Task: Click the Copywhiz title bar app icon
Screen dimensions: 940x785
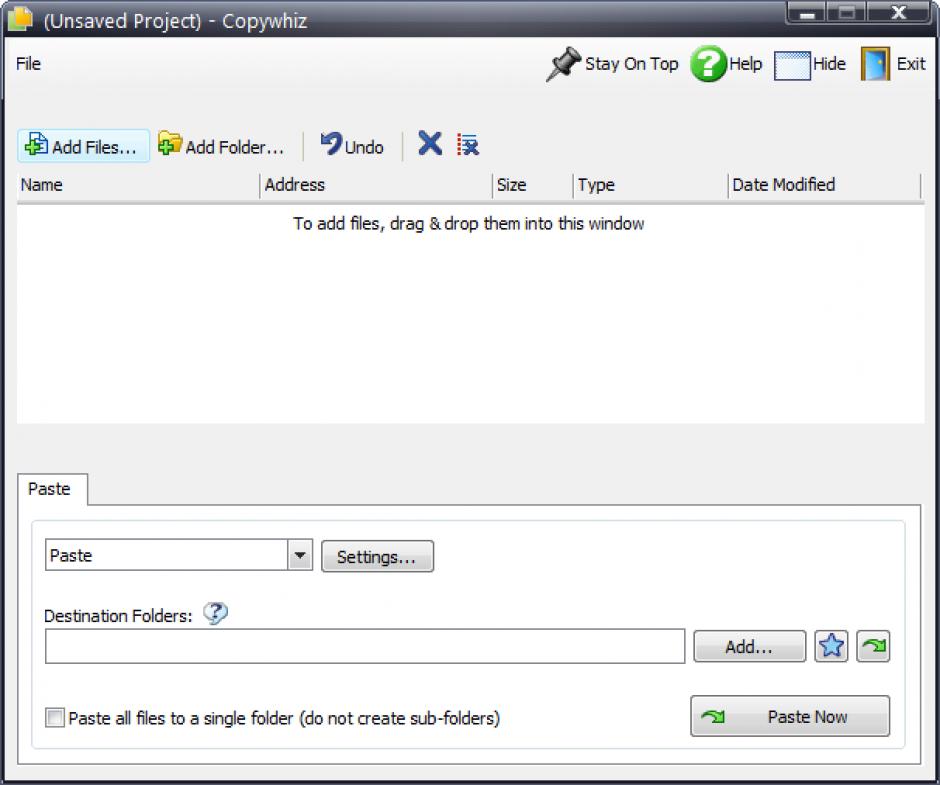Action: (x=20, y=18)
